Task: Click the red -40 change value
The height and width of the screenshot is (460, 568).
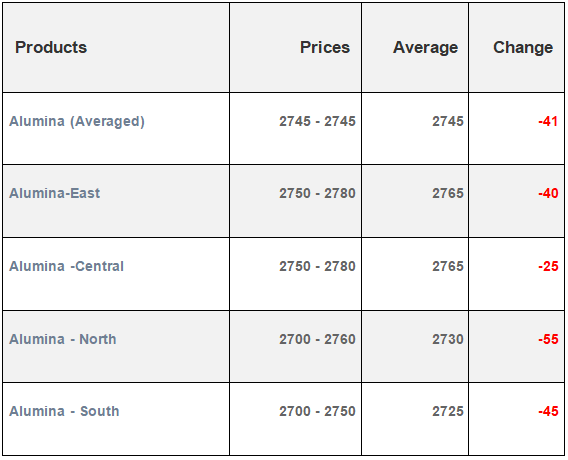Action: [x=548, y=193]
